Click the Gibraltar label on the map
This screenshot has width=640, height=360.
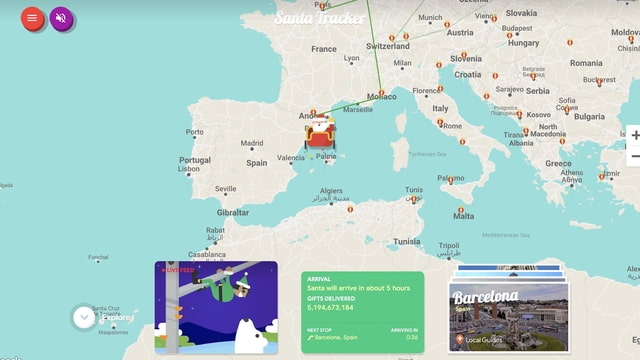point(233,213)
